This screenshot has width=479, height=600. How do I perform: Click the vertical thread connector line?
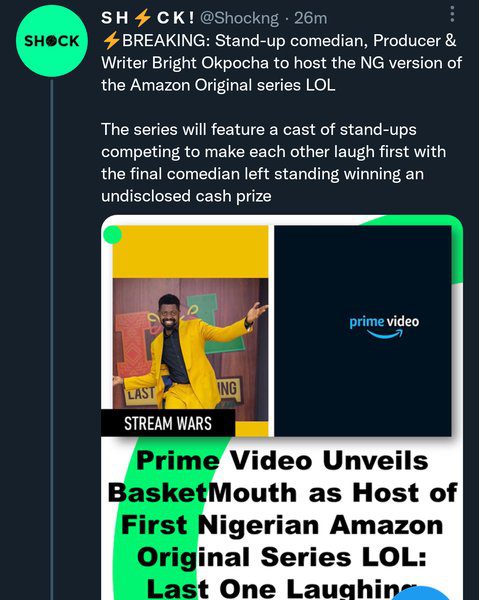[x=52, y=339]
